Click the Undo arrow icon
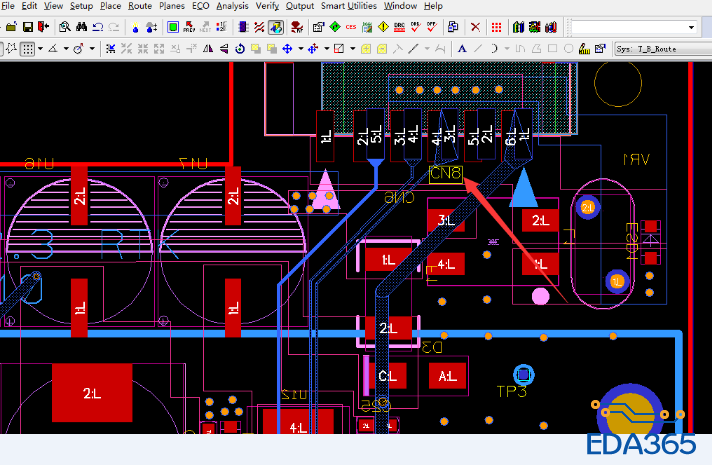Image resolution: width=712 pixels, height=465 pixels. coord(100,27)
